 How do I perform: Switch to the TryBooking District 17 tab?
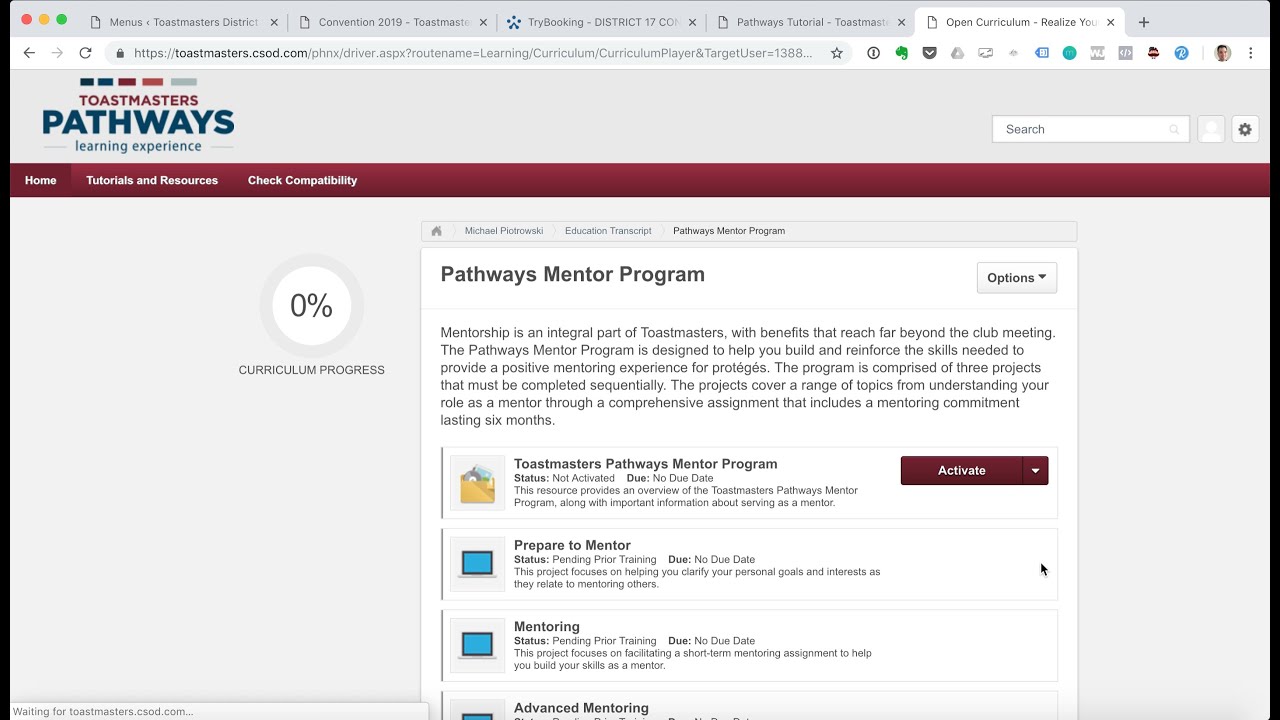[x=602, y=22]
